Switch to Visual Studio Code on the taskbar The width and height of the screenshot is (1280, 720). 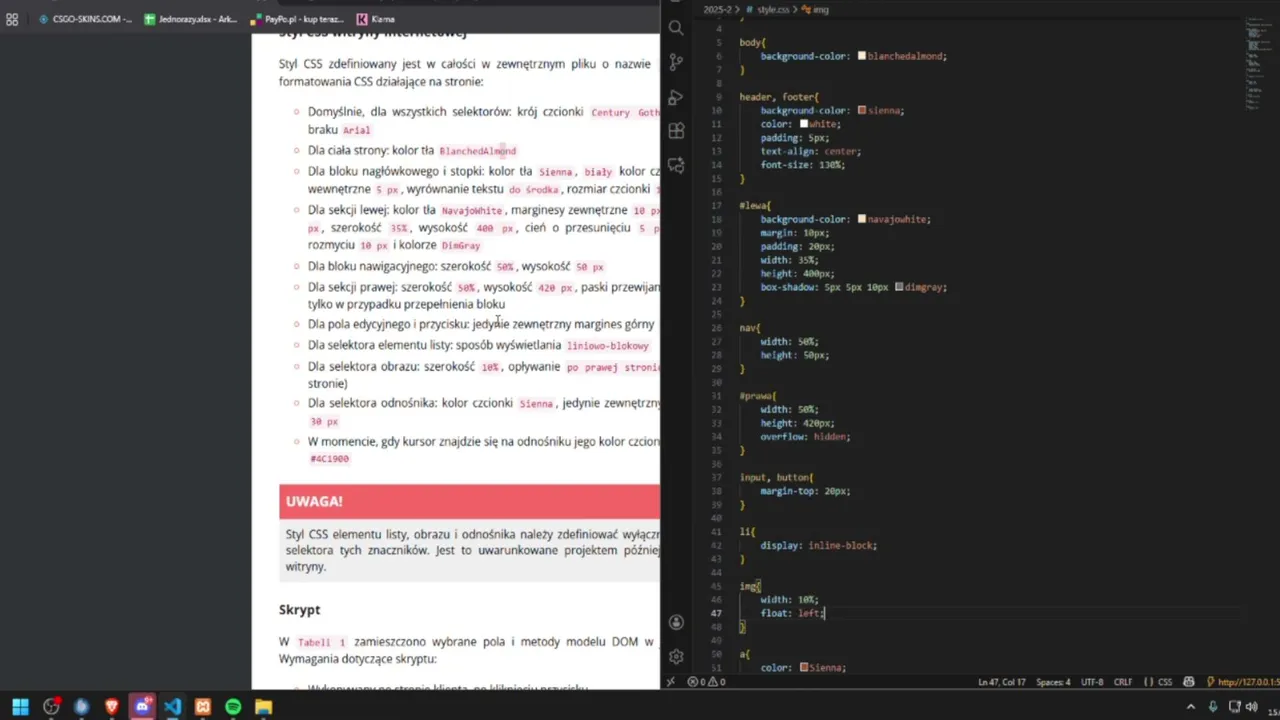pyautogui.click(x=173, y=706)
